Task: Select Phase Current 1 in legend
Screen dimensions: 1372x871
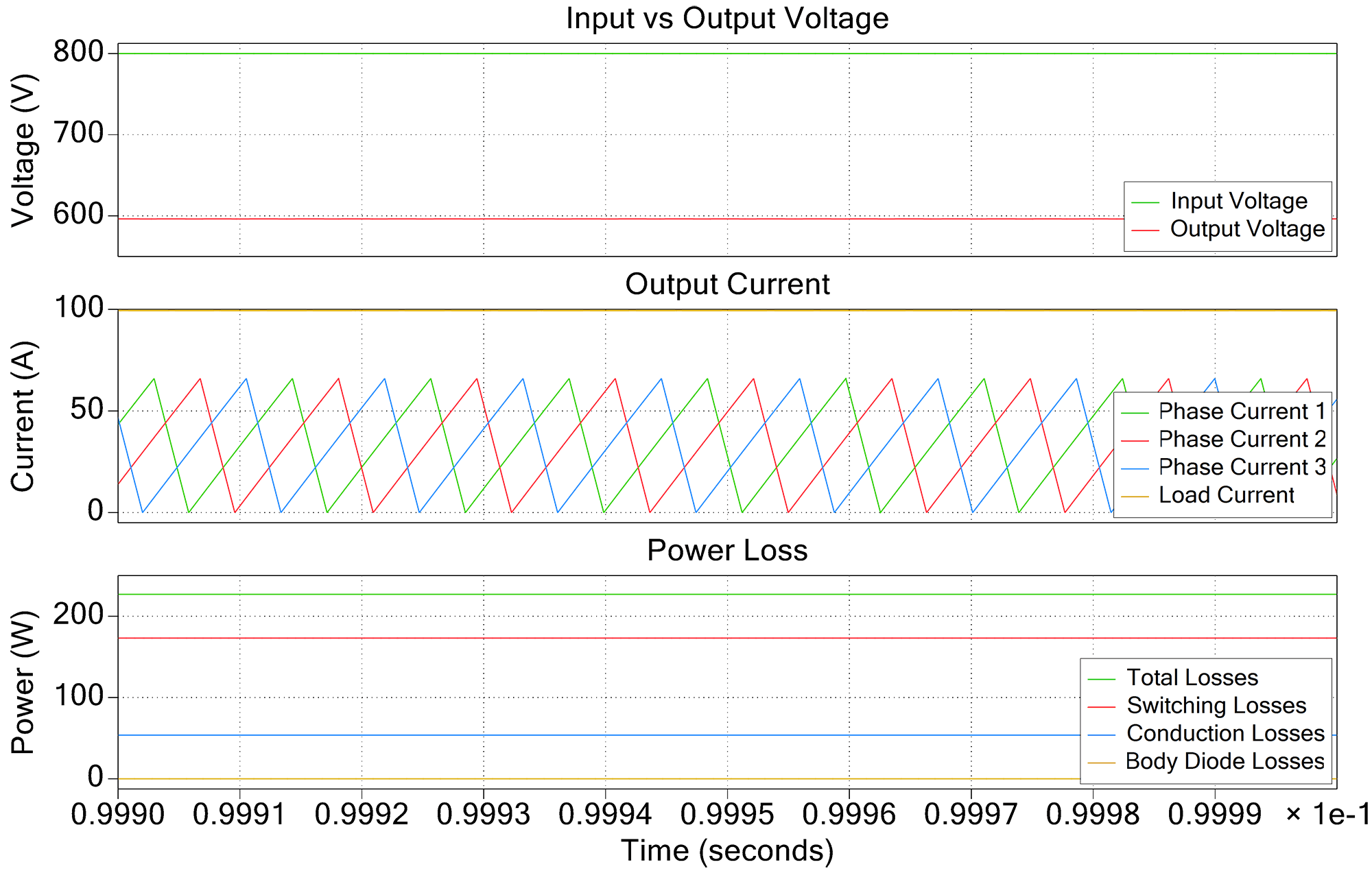Action: point(1242,411)
